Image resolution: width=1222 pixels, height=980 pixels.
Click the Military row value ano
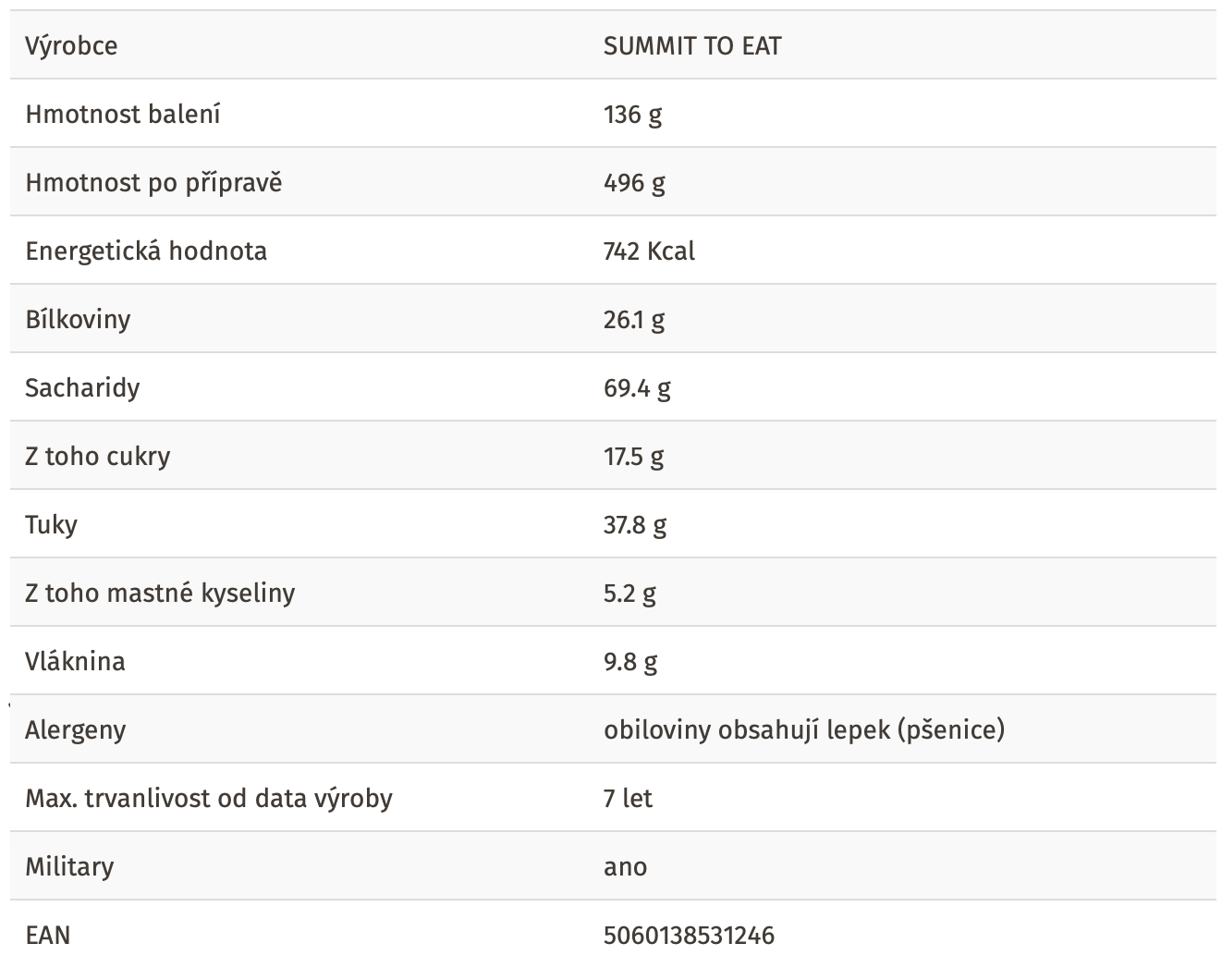[x=625, y=867]
